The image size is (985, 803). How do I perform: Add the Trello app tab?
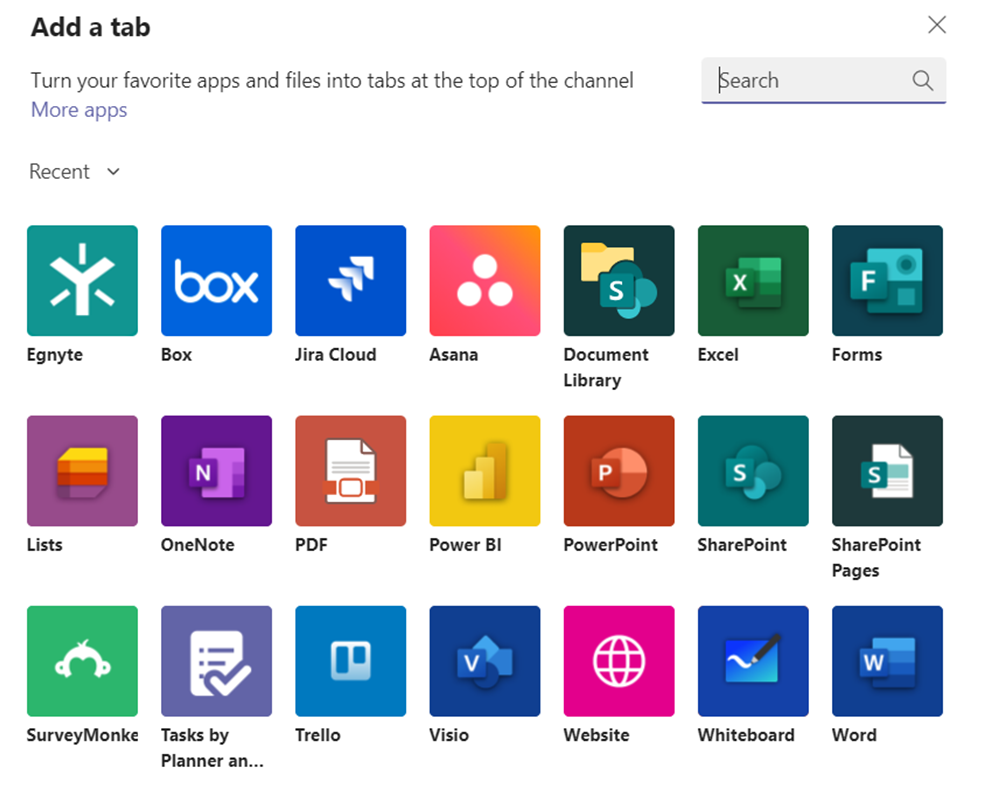coord(350,661)
